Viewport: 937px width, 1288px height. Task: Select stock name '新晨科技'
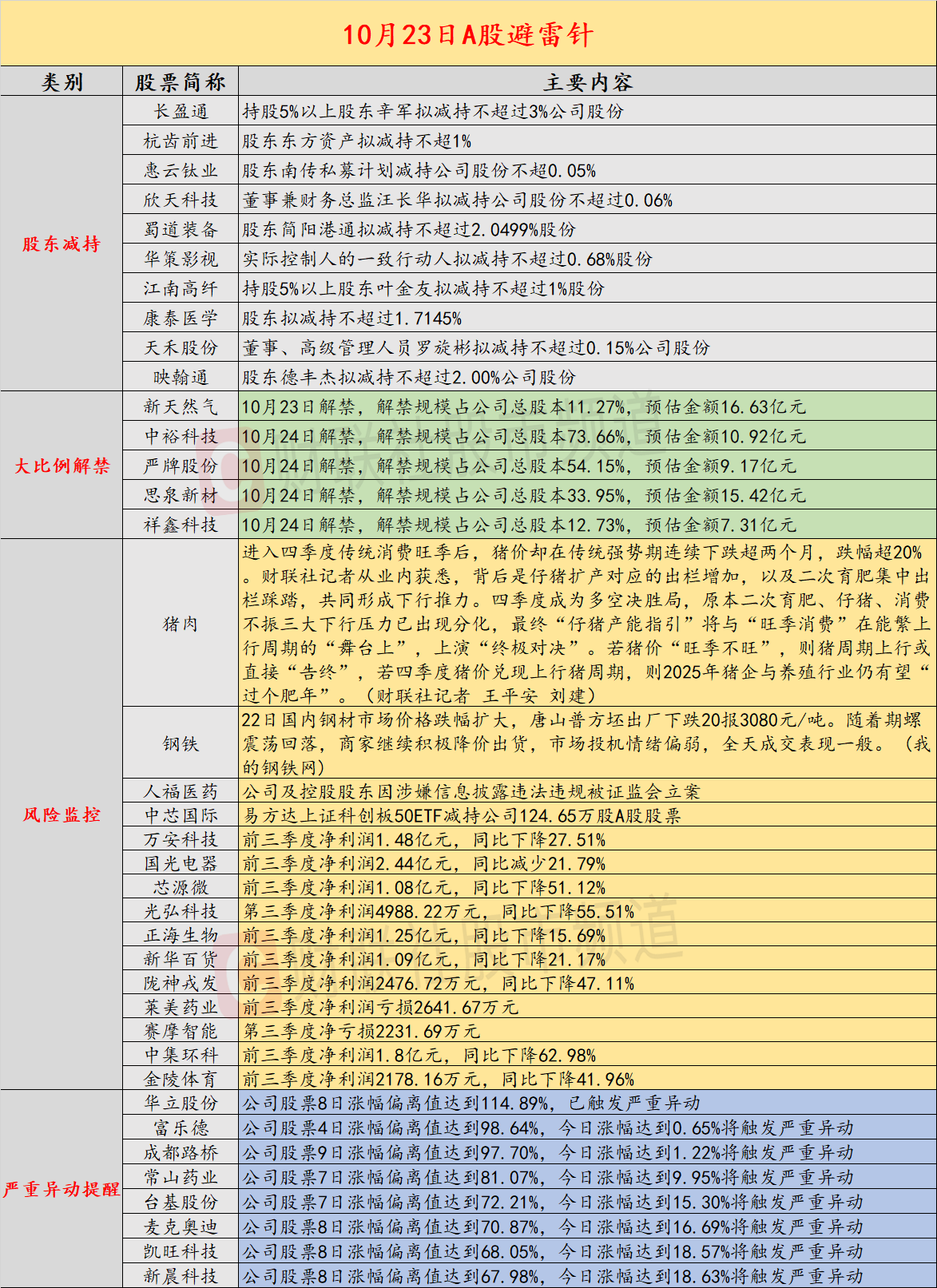(x=181, y=1276)
